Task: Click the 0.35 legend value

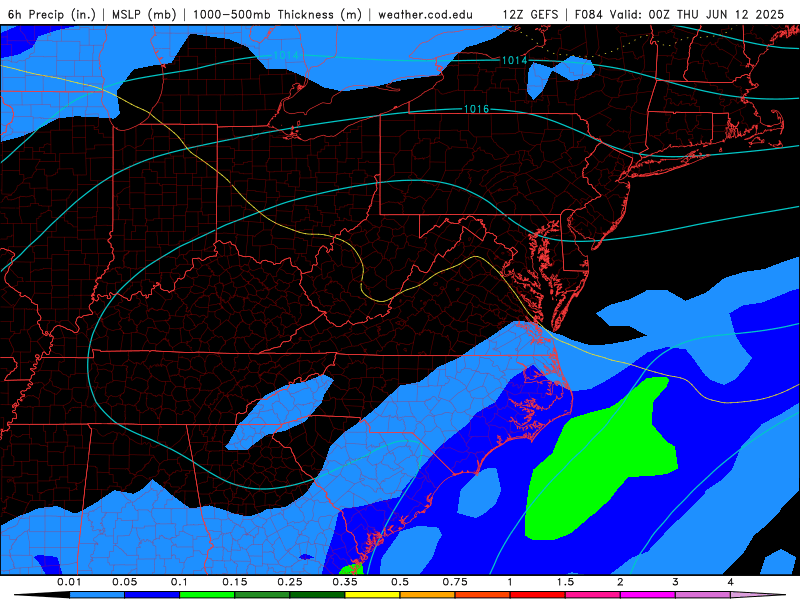Action: point(345,582)
